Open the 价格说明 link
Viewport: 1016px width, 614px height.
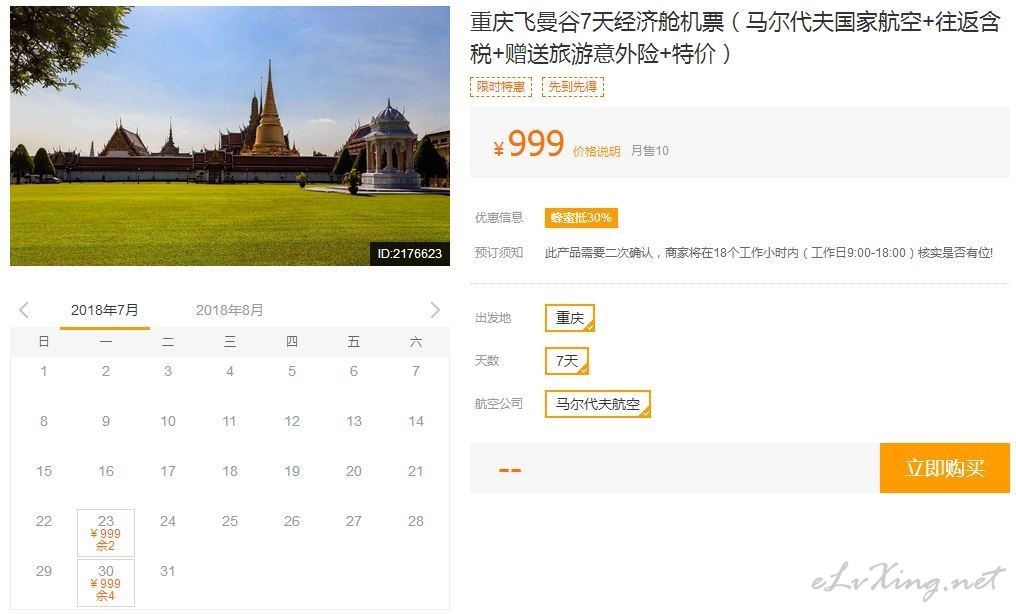596,152
